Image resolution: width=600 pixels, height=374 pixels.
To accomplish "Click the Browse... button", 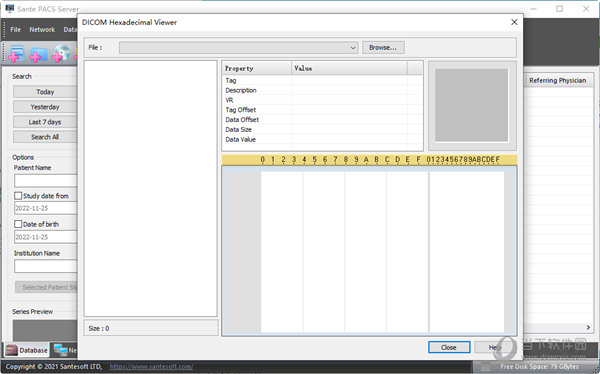I will click(x=383, y=47).
